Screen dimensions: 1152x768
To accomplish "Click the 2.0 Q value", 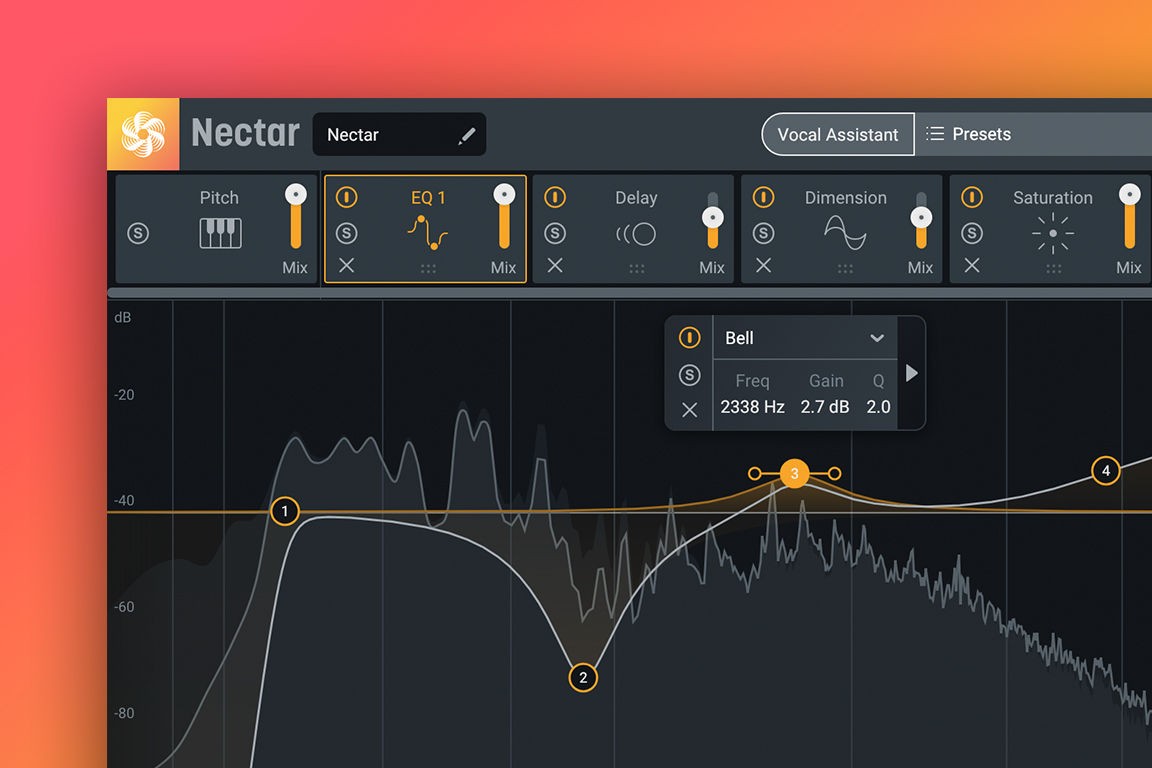I will [878, 407].
